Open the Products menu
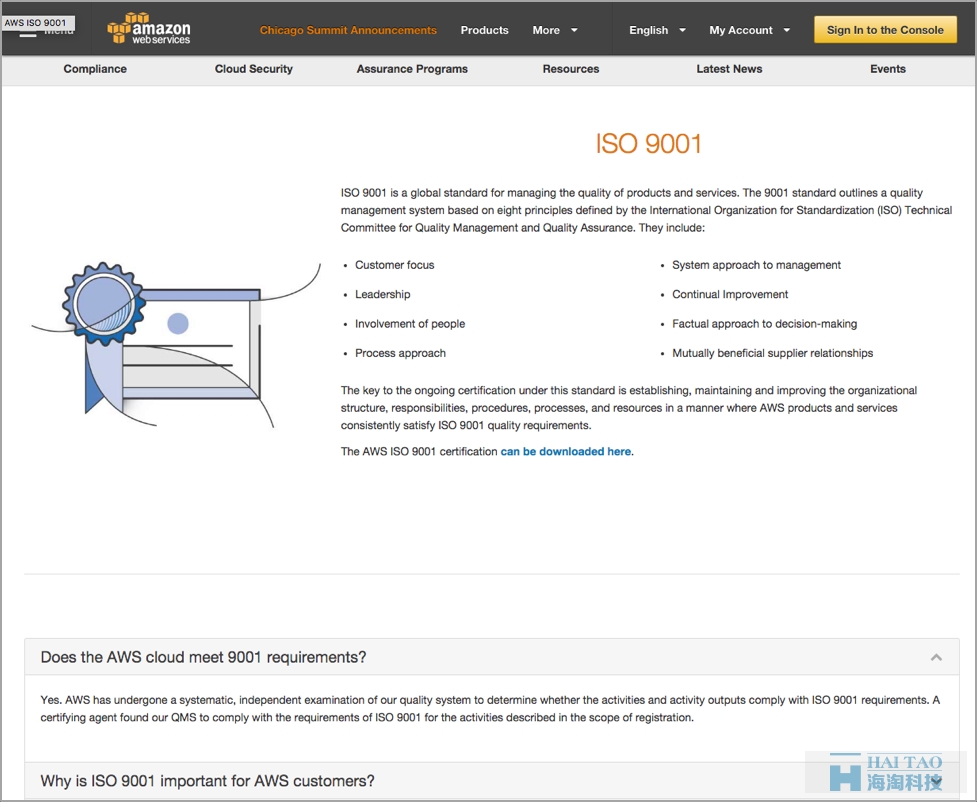This screenshot has height=802, width=977. click(x=484, y=30)
